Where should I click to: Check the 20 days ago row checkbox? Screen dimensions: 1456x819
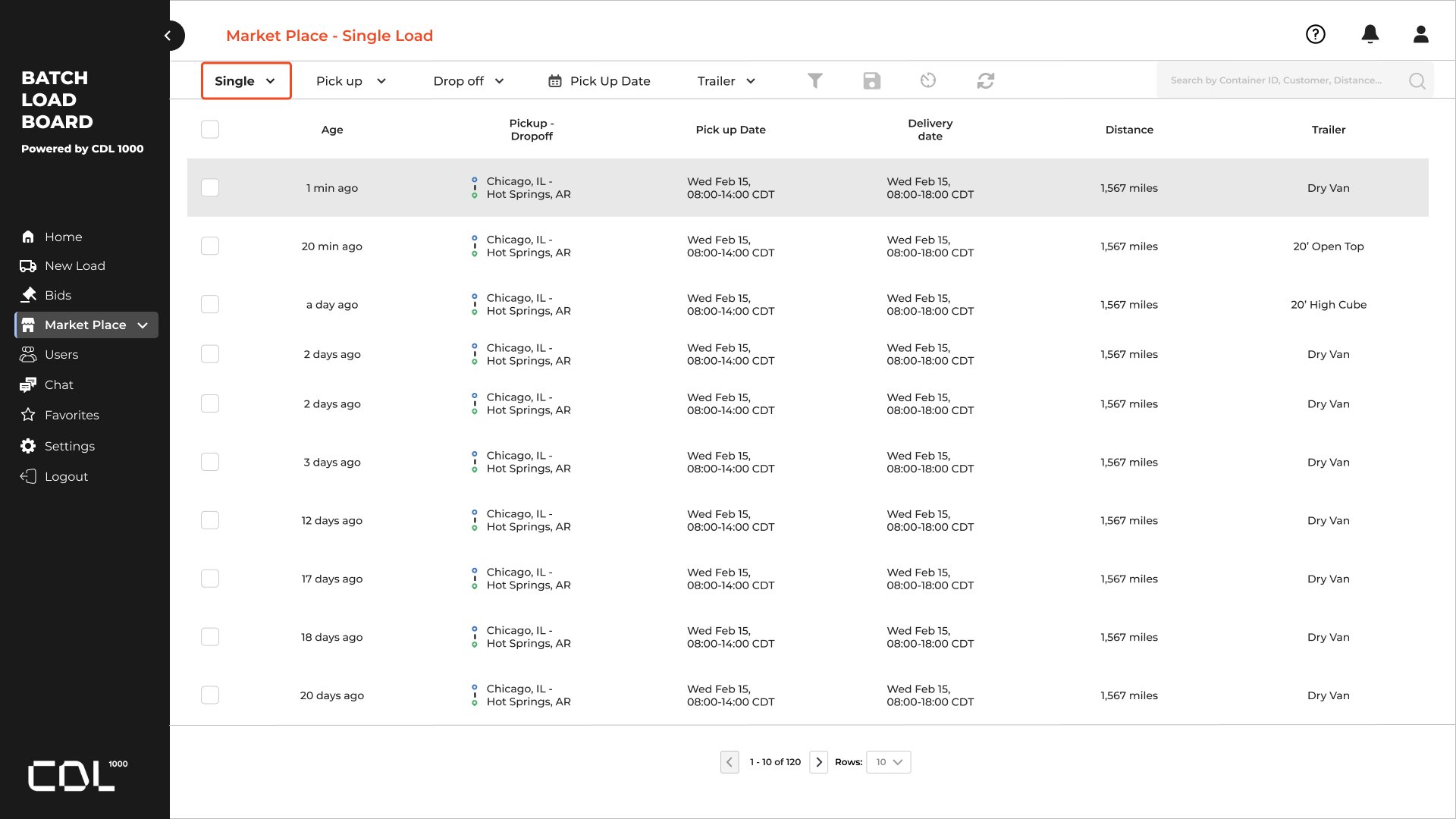point(210,695)
